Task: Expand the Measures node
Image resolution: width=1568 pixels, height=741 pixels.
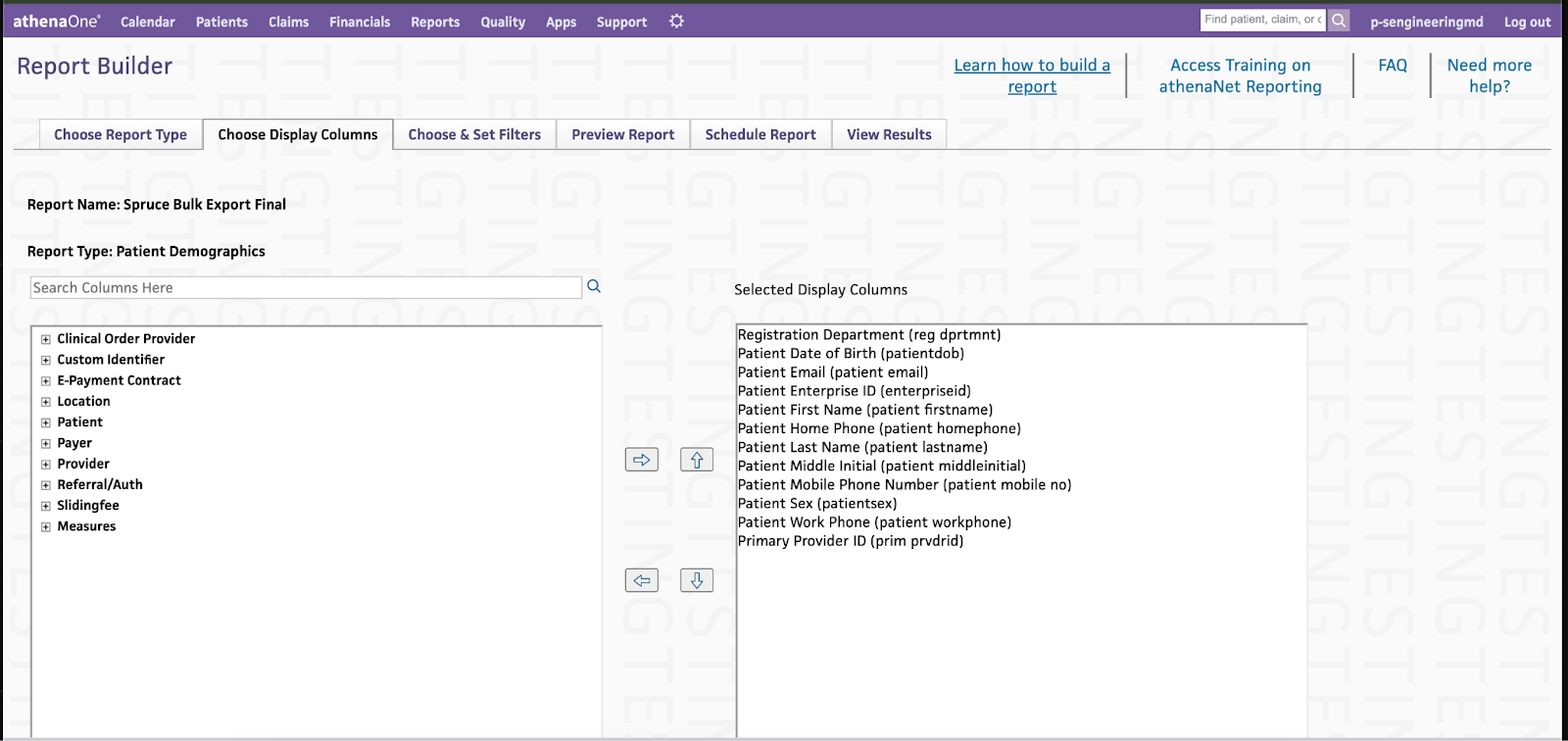Action: click(x=45, y=527)
